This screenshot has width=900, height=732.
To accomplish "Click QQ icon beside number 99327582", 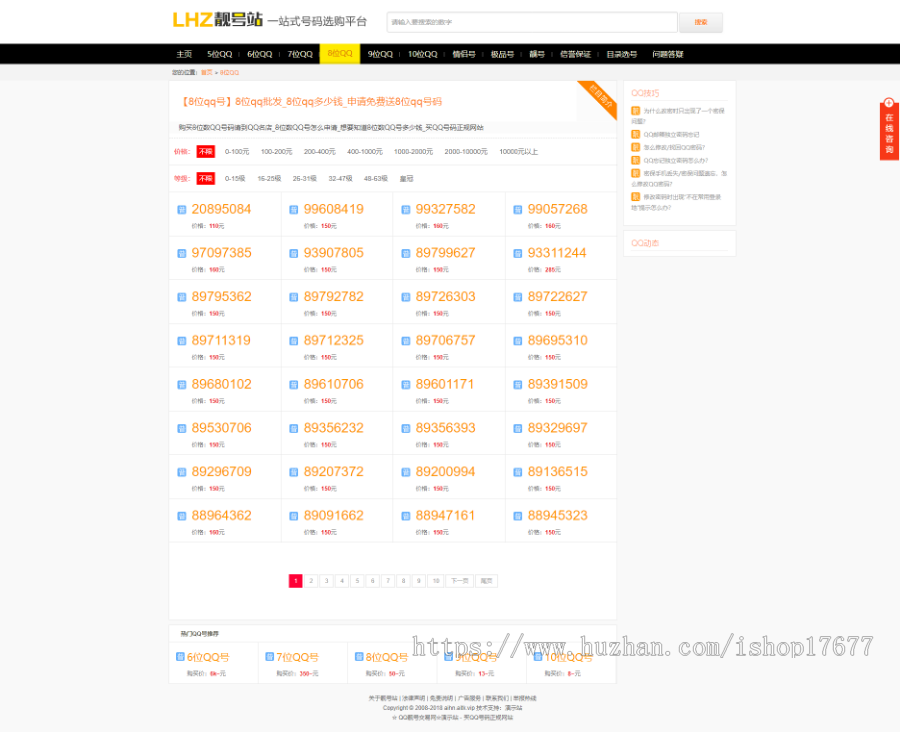I will coord(406,210).
